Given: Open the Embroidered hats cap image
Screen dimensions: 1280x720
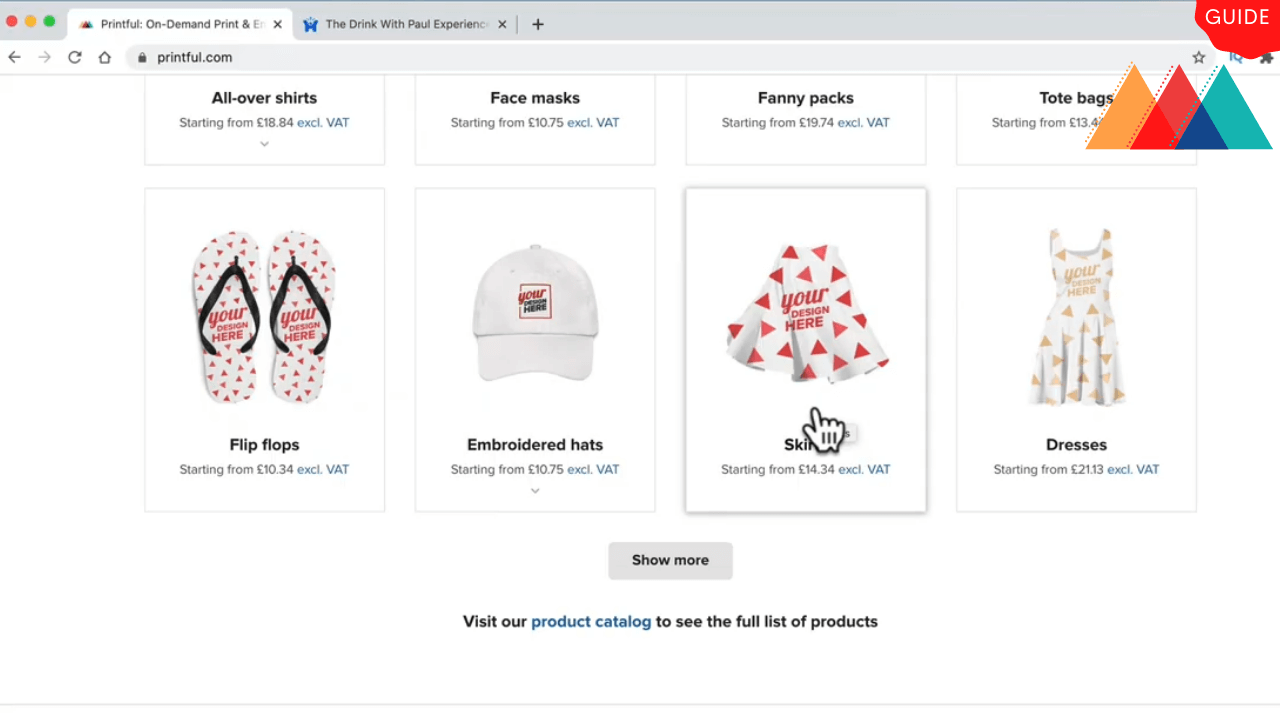Looking at the screenshot, I should click(535, 312).
